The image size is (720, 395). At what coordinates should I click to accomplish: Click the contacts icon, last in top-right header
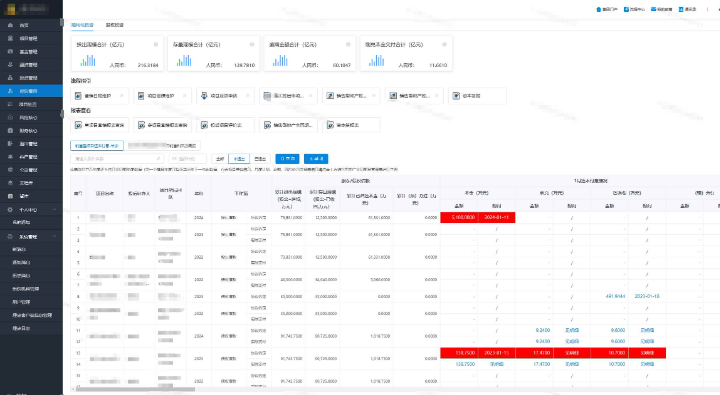point(681,9)
